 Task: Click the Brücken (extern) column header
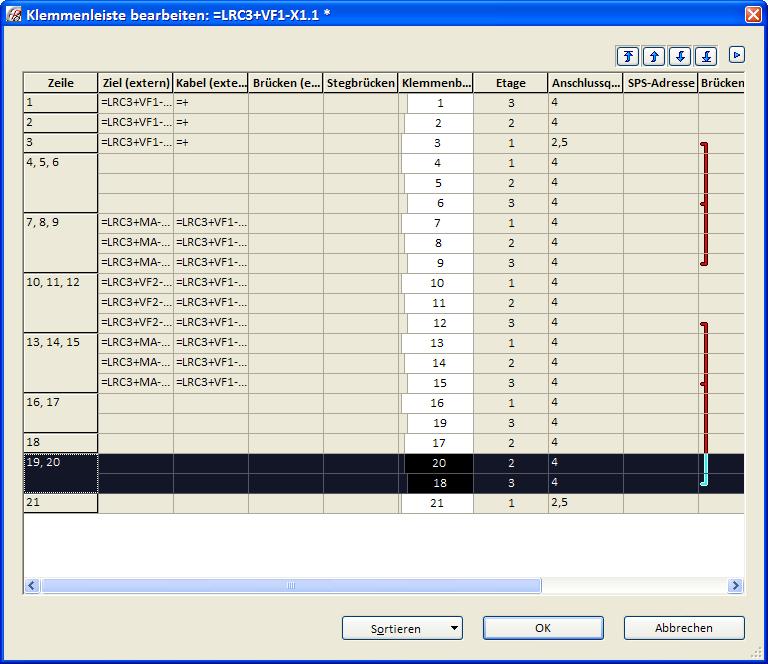click(286, 83)
